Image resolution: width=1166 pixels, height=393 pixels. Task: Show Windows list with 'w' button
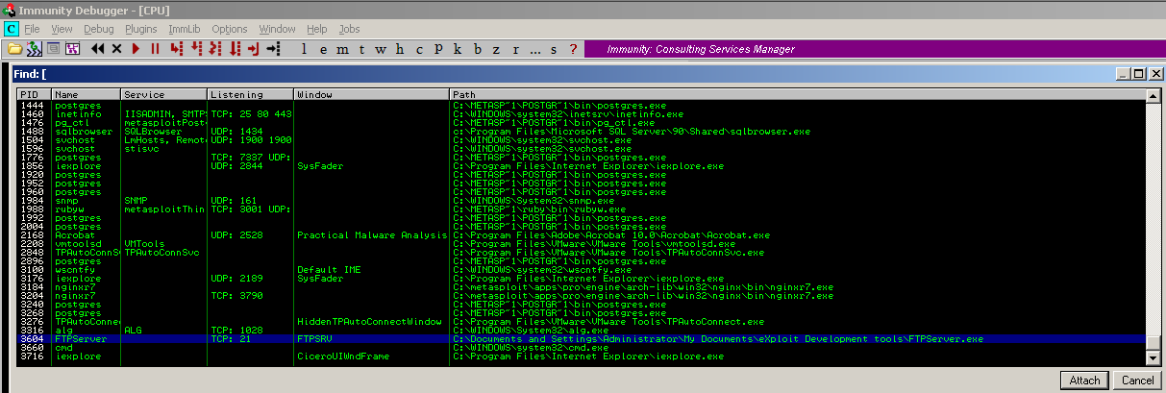[x=381, y=49]
